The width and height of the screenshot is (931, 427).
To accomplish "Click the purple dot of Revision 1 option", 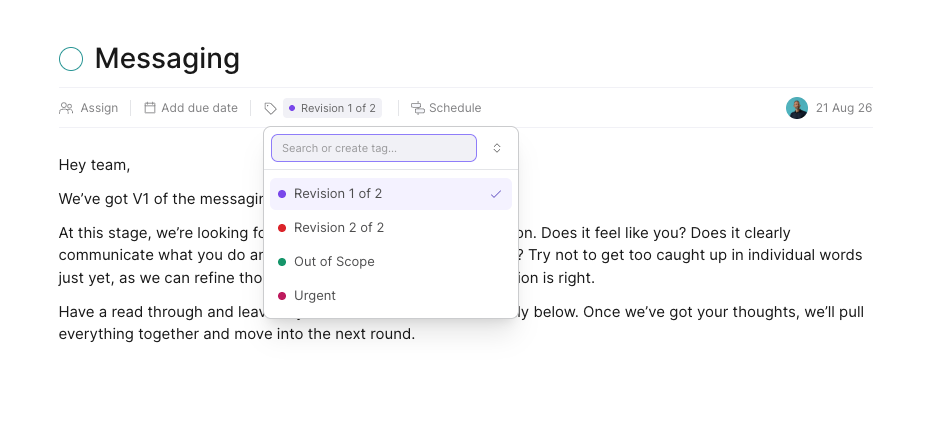I will 282,194.
